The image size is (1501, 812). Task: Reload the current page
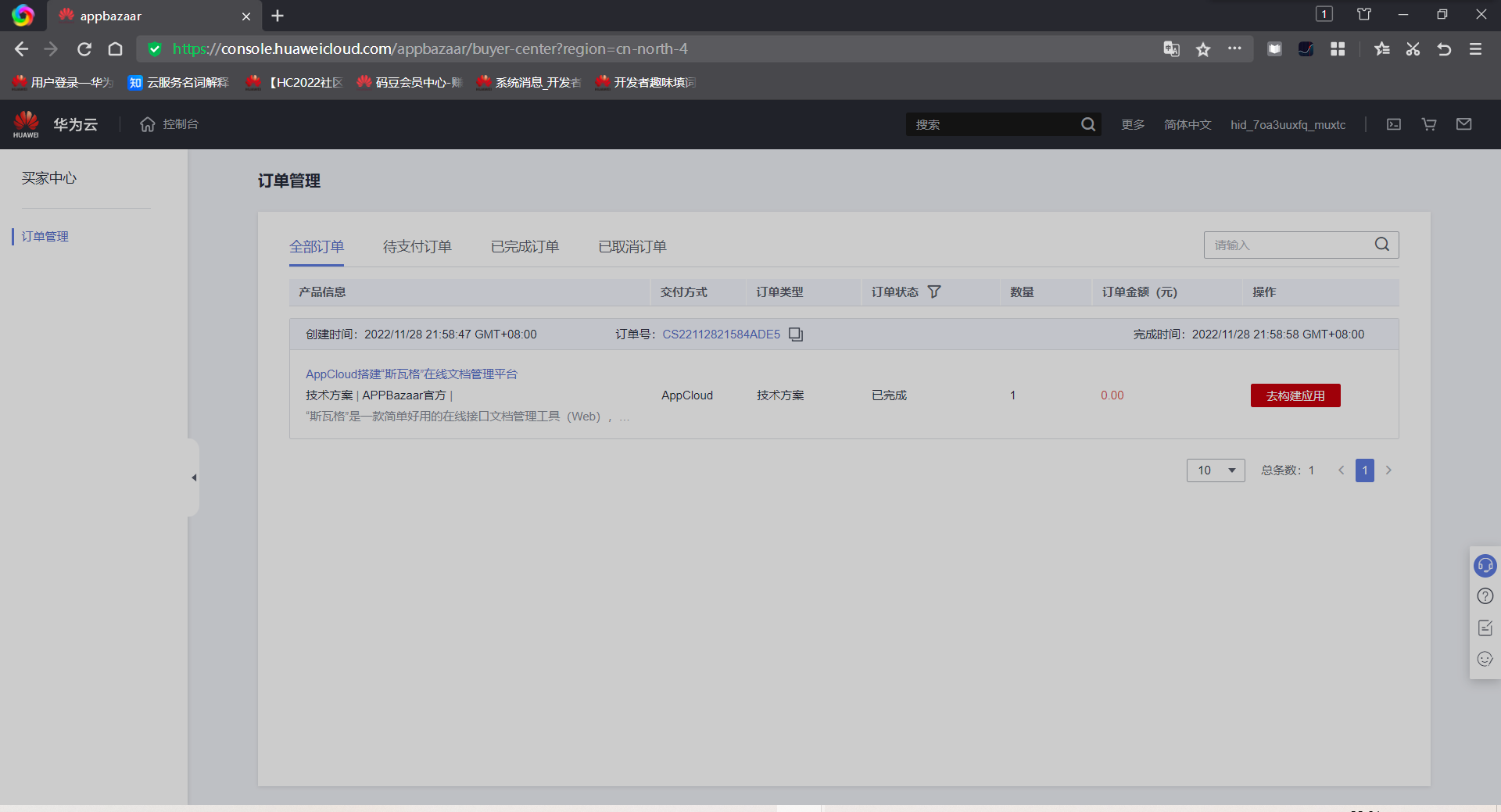coord(84,49)
